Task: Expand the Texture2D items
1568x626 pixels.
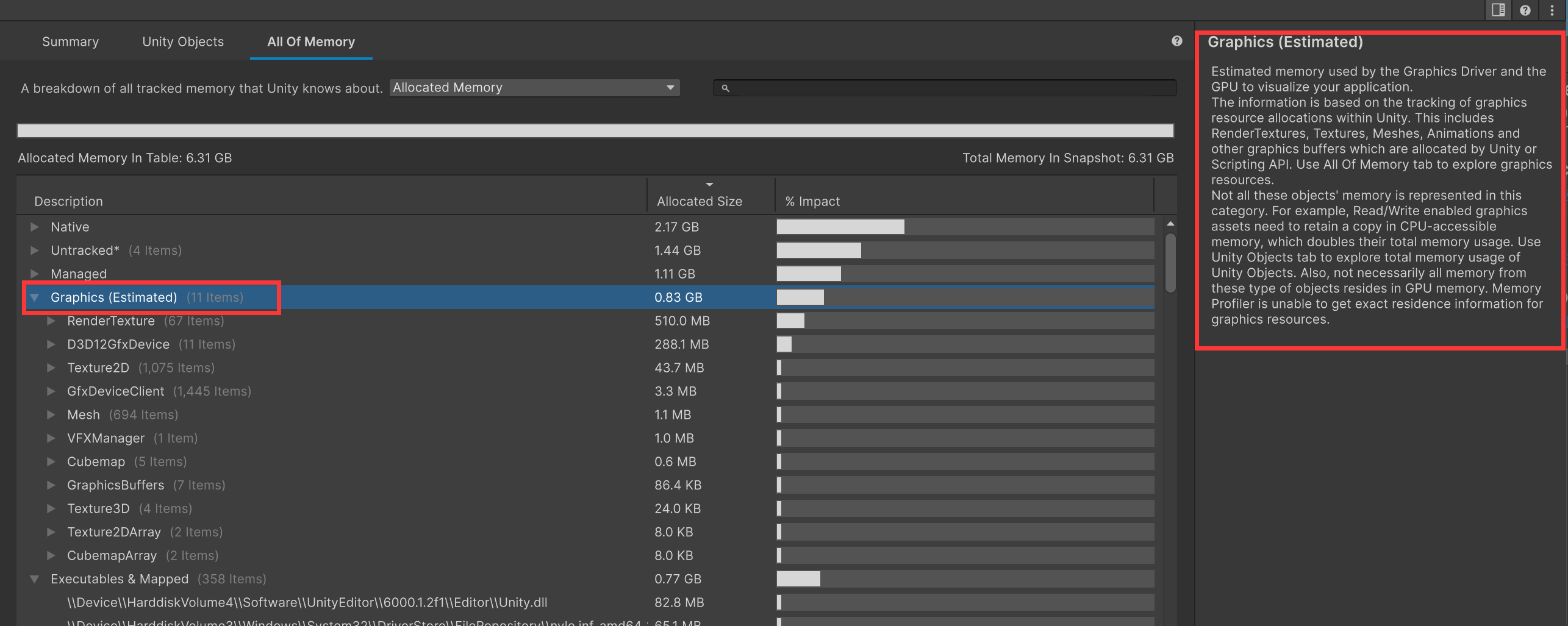Action: (x=51, y=368)
